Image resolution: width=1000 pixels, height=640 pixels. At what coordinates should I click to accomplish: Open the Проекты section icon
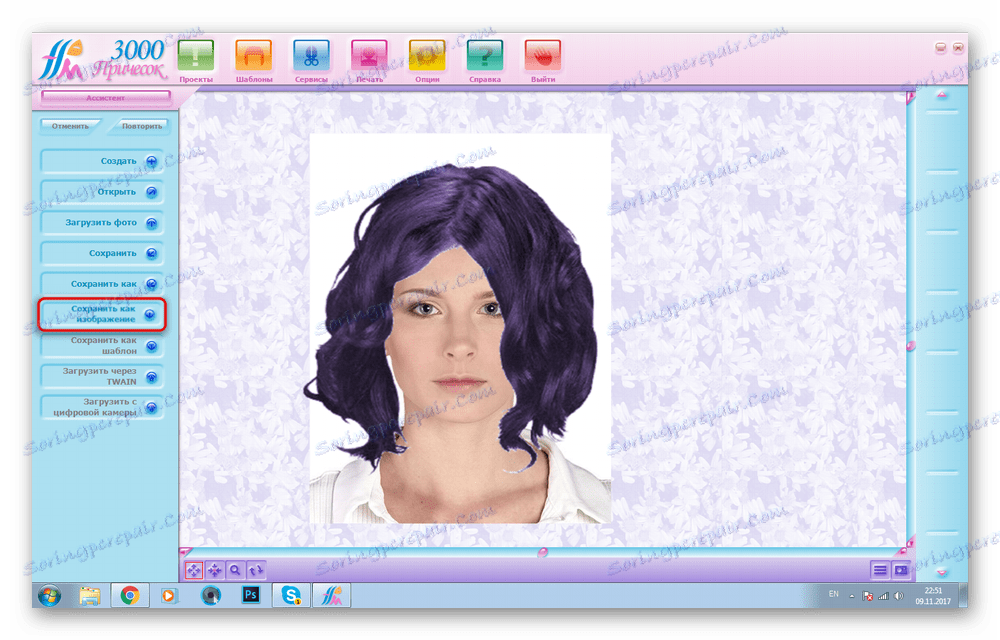(x=196, y=55)
